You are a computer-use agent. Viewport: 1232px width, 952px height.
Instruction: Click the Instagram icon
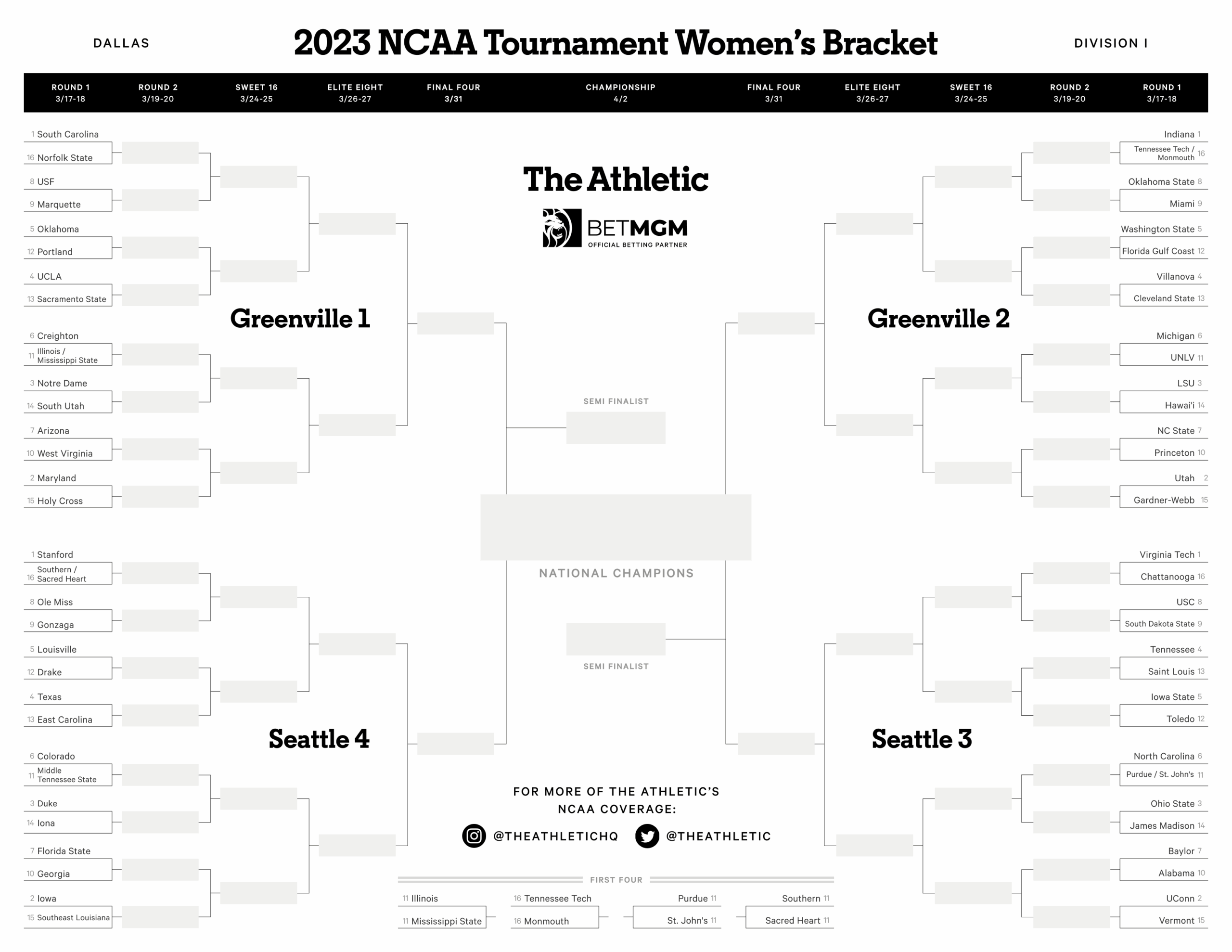coord(474,836)
